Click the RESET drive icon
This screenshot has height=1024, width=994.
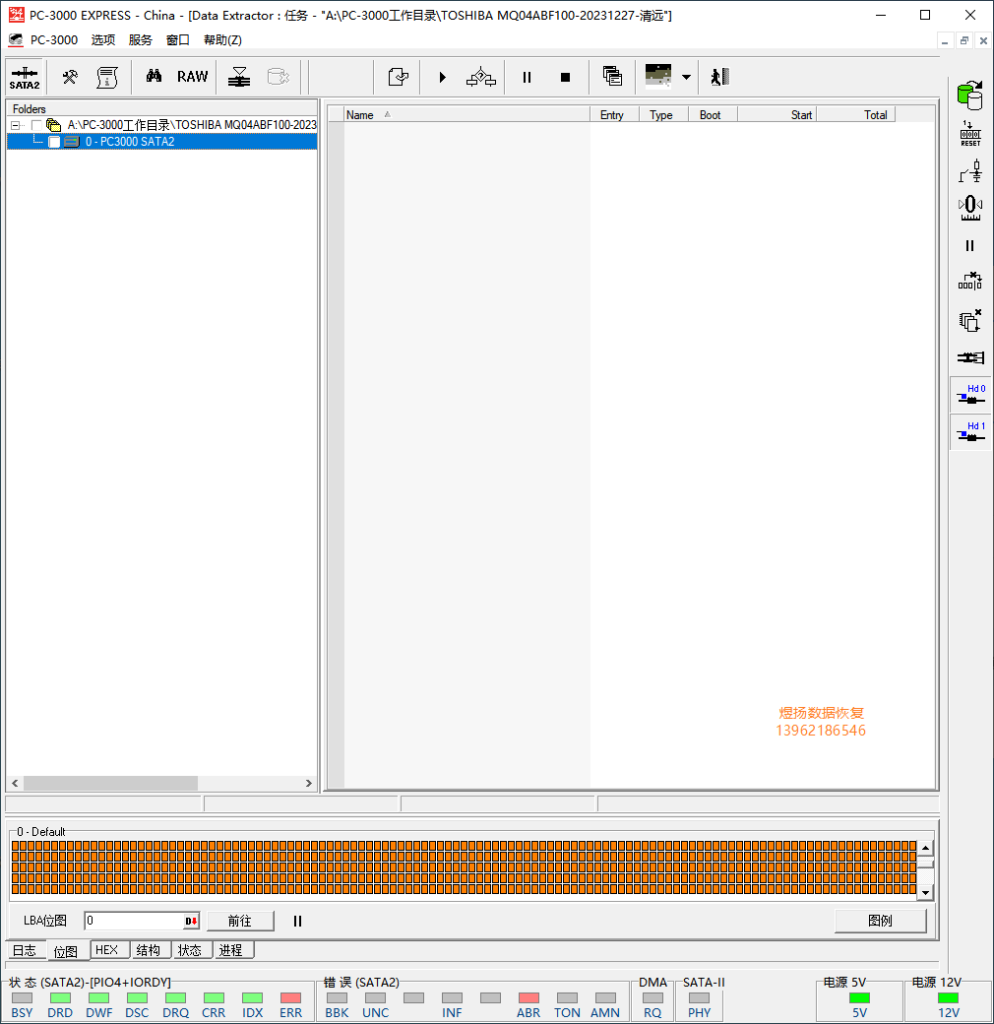970,134
